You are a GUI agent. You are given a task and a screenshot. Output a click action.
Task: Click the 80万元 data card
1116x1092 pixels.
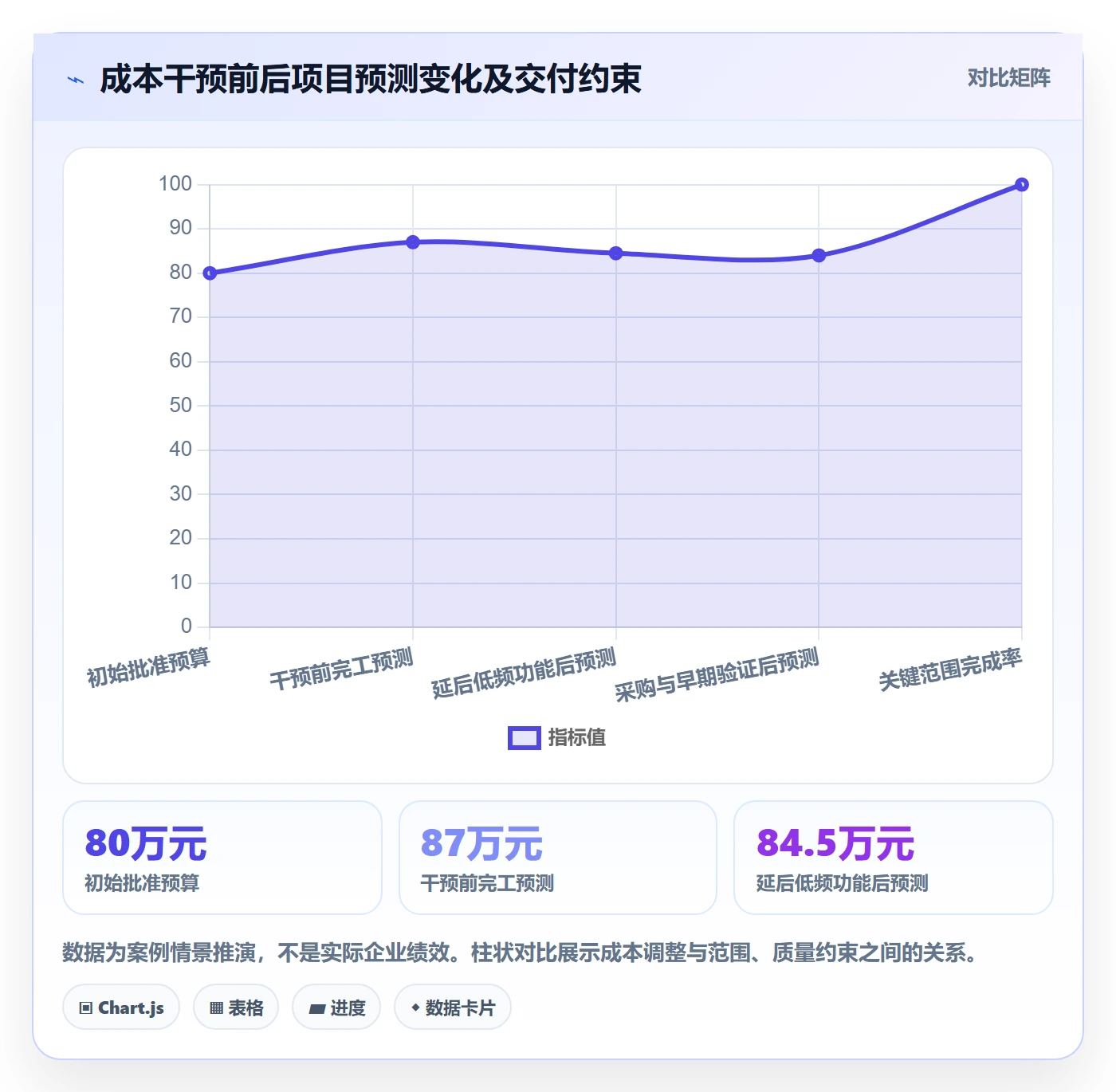tap(222, 858)
